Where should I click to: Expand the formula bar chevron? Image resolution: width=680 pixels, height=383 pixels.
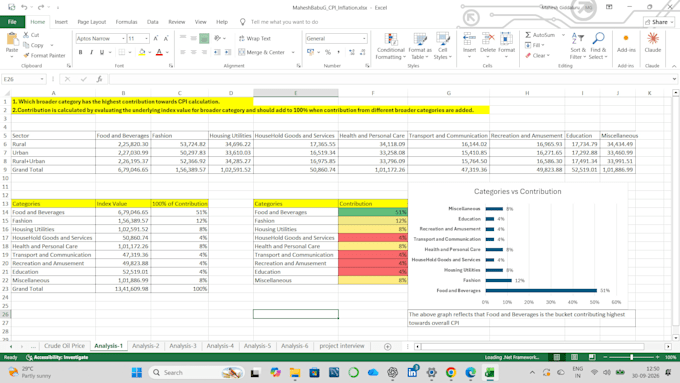(x=674, y=79)
